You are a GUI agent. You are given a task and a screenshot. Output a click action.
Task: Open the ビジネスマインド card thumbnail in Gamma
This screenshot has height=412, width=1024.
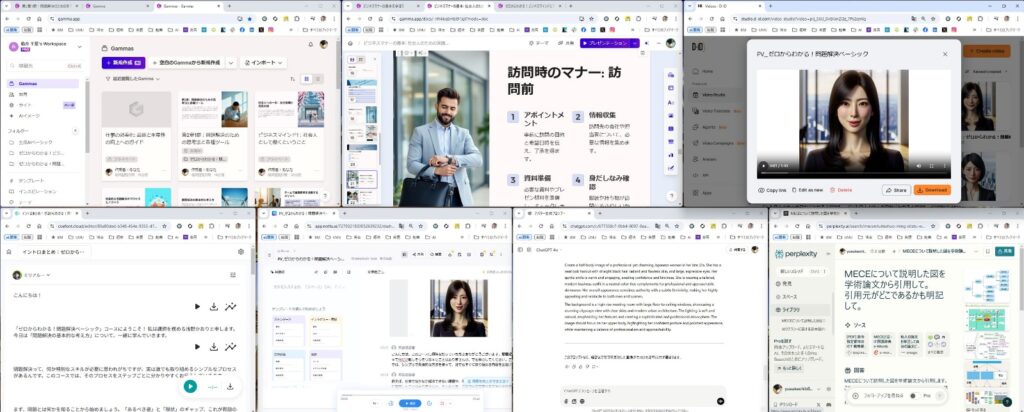pyautogui.click(x=289, y=109)
